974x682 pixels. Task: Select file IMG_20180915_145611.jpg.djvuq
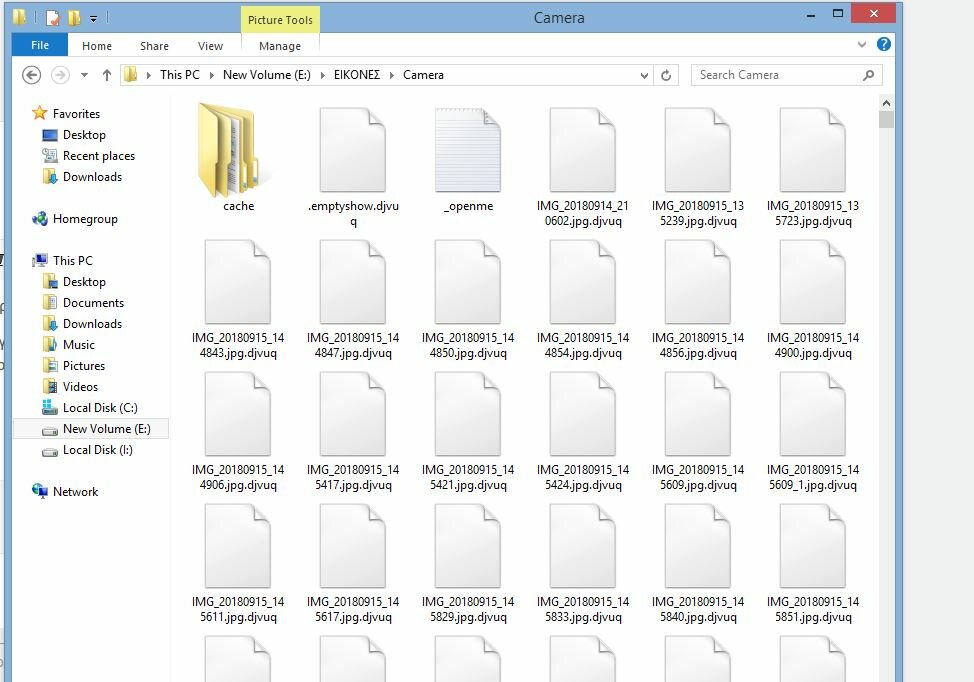coord(238,563)
